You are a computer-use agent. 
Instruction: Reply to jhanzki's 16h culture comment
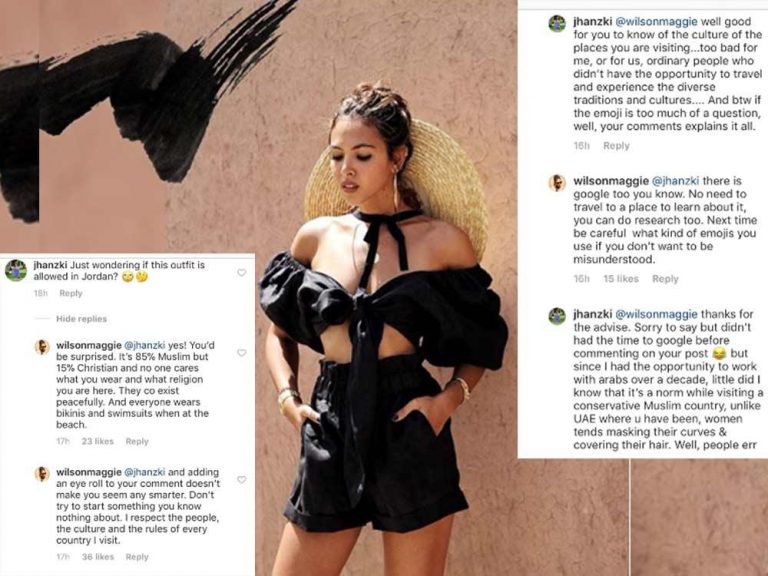tap(616, 146)
